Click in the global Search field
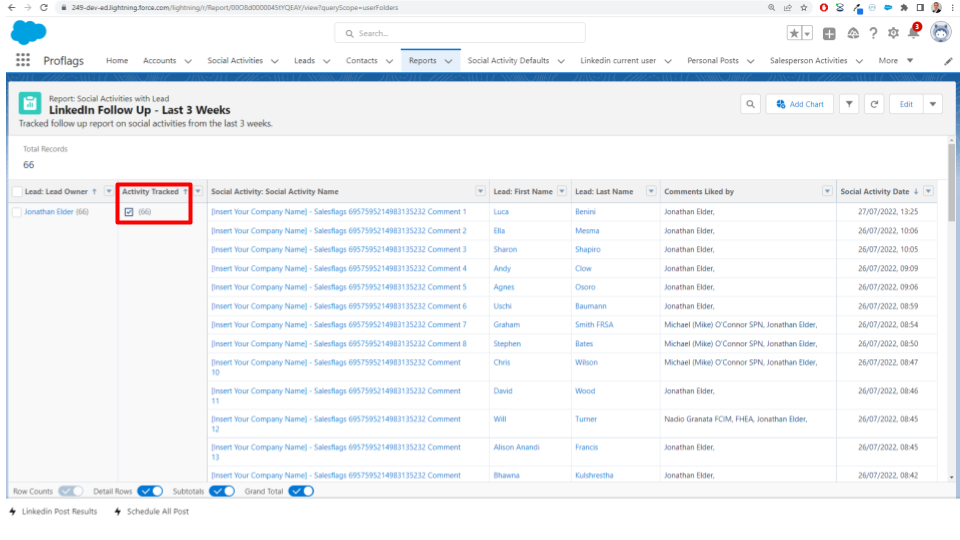Screen dimensions: 960x540 (x=460, y=33)
